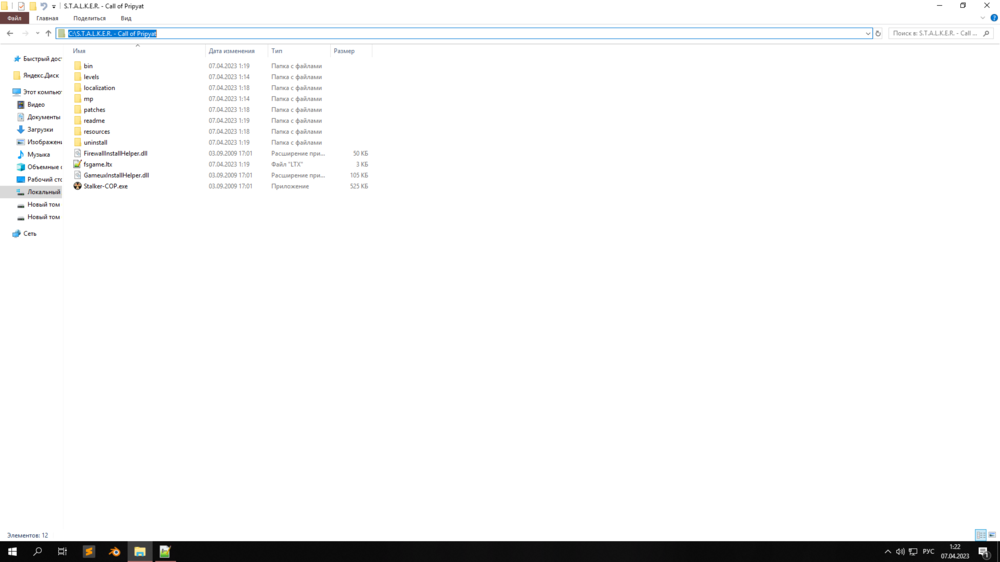Click properties quick access icon
The image size is (1000, 562).
click(x=21, y=6)
